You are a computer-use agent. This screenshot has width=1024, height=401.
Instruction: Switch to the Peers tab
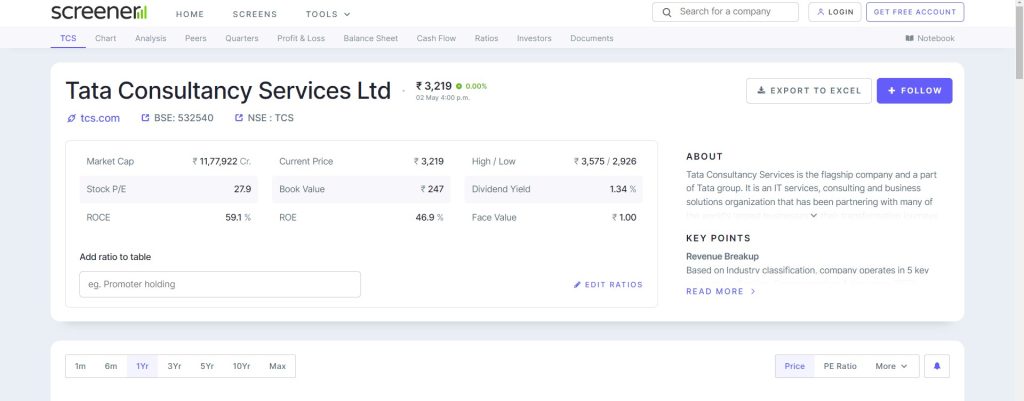(x=196, y=39)
